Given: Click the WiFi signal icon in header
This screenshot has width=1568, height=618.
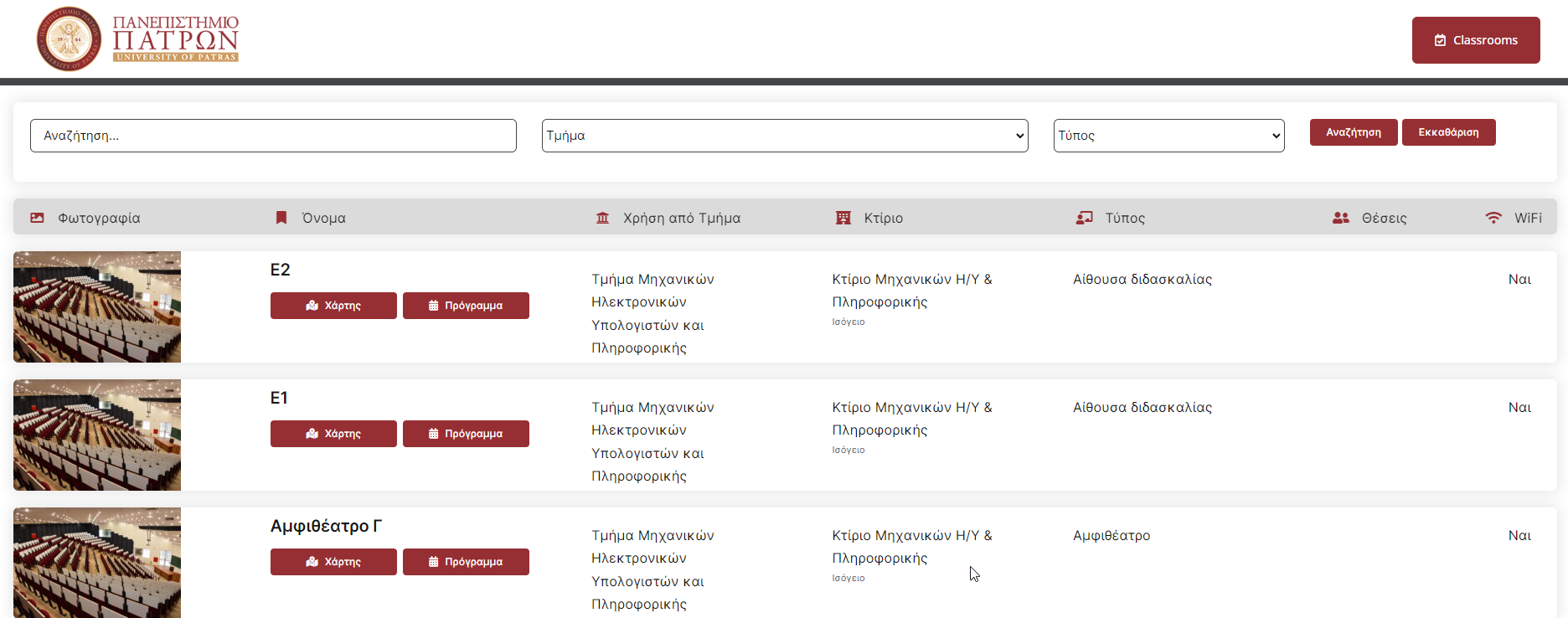Looking at the screenshot, I should pyautogui.click(x=1493, y=218).
